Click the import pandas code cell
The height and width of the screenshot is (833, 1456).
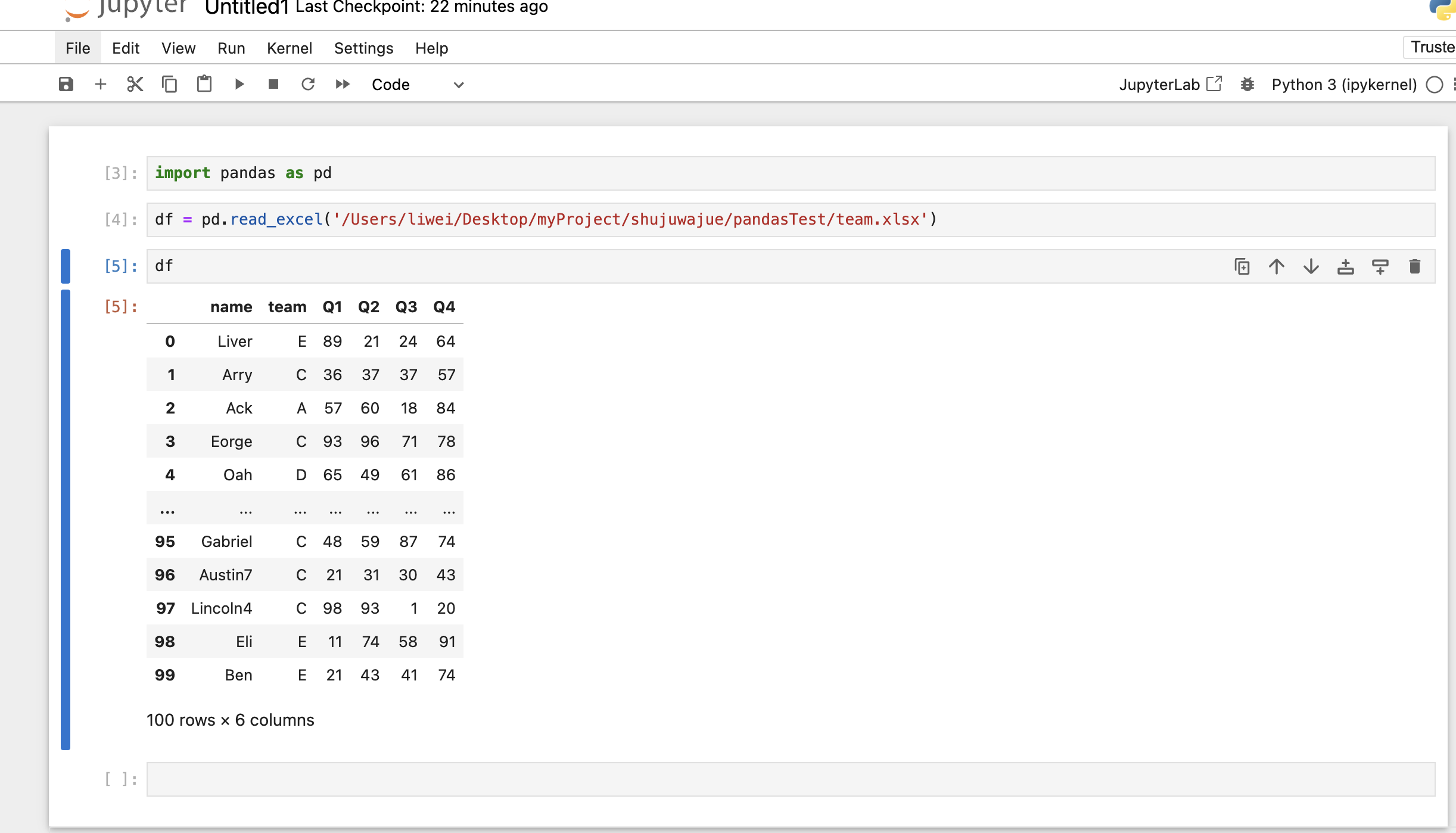tap(791, 173)
